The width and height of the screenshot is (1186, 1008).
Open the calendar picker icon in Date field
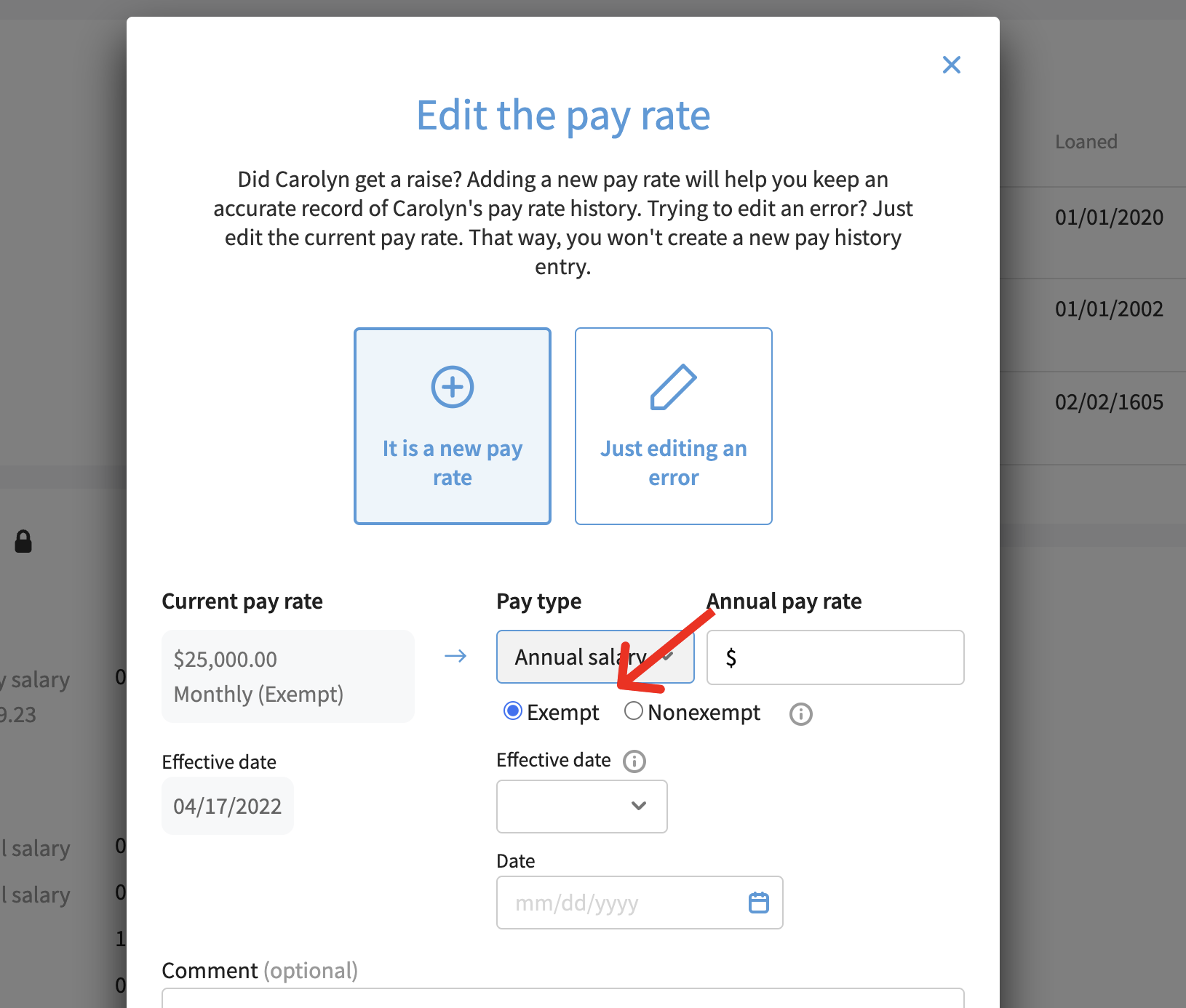[x=758, y=903]
